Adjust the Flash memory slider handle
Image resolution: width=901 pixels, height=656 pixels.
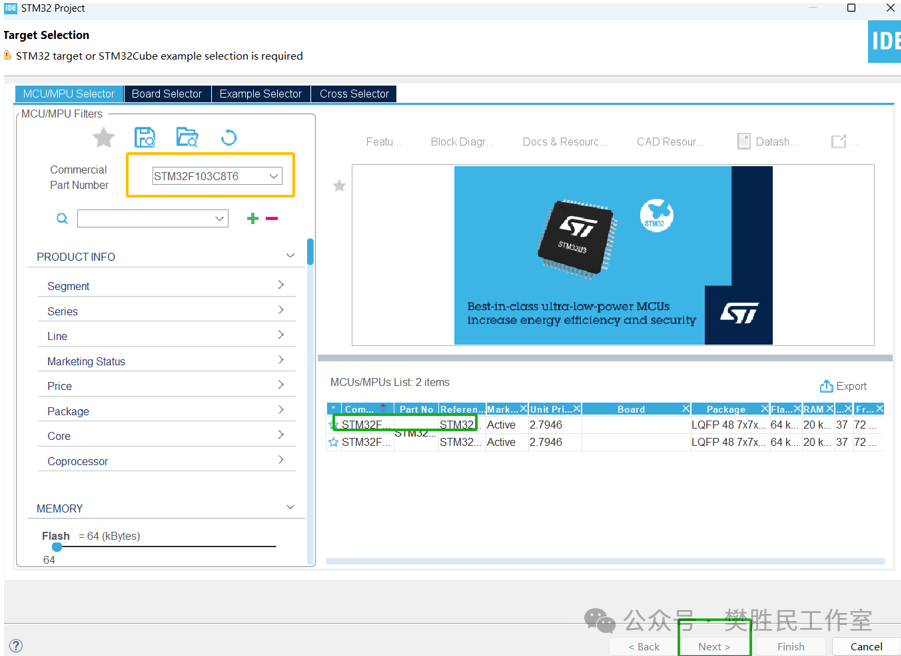point(57,547)
